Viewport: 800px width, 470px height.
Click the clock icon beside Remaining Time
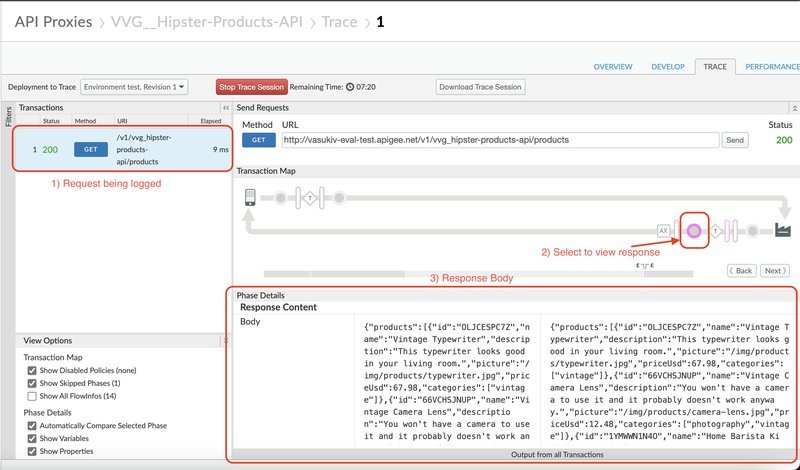350,87
